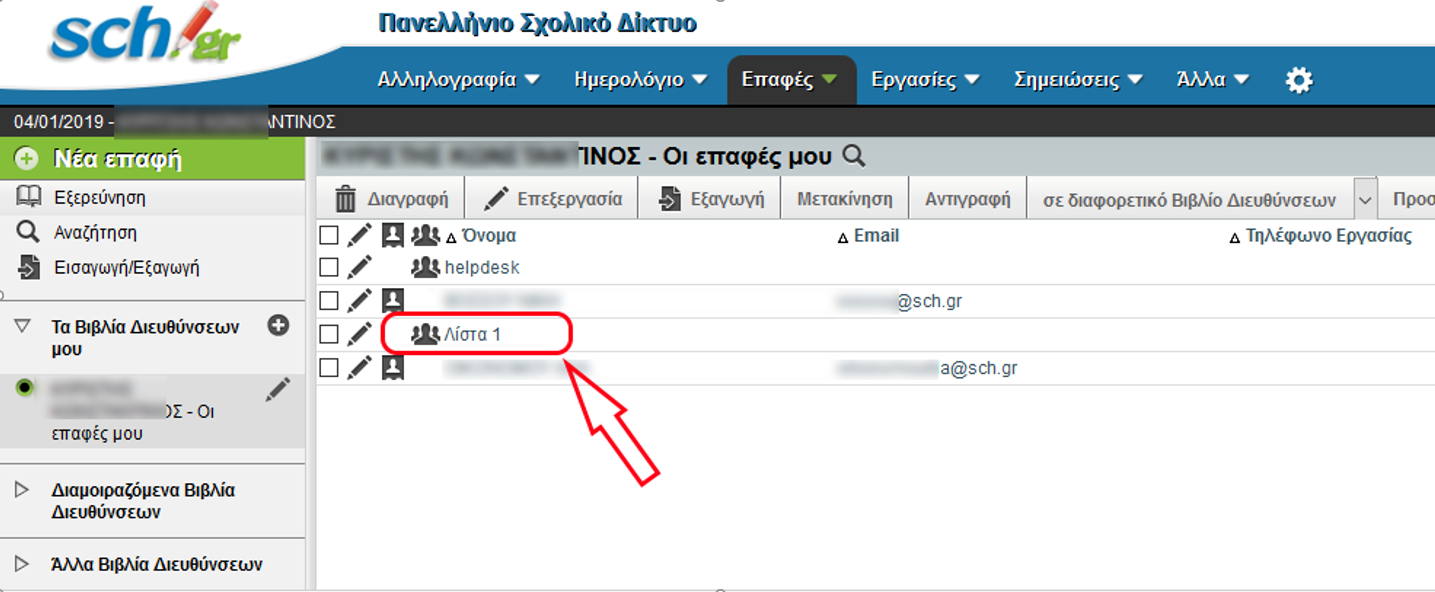
Task: Open settings via the gear icon
Action: click(1297, 79)
